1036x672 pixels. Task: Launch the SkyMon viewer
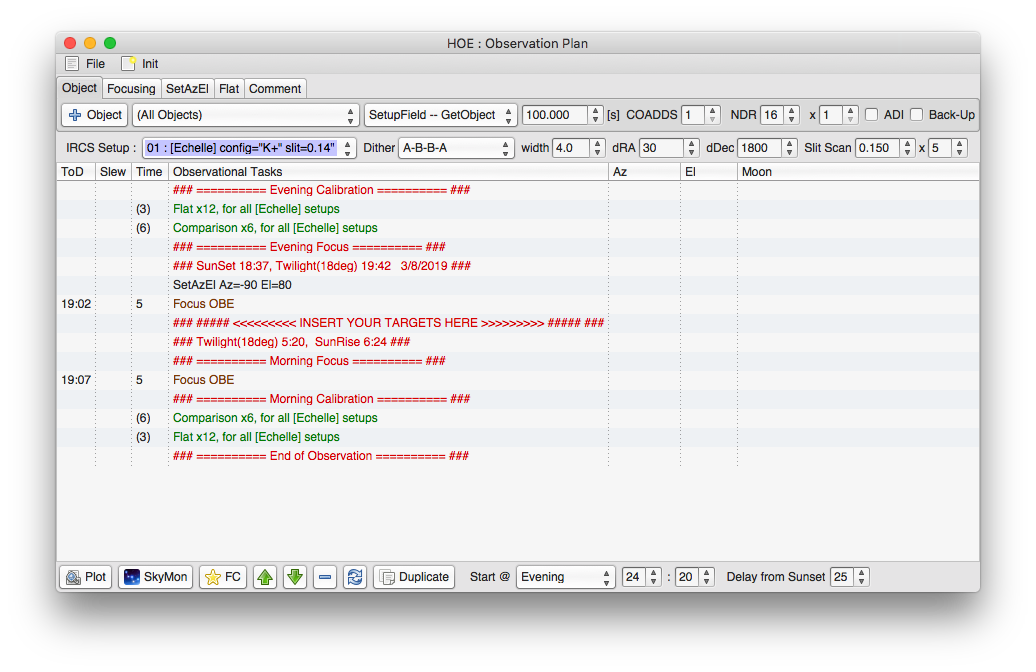155,576
